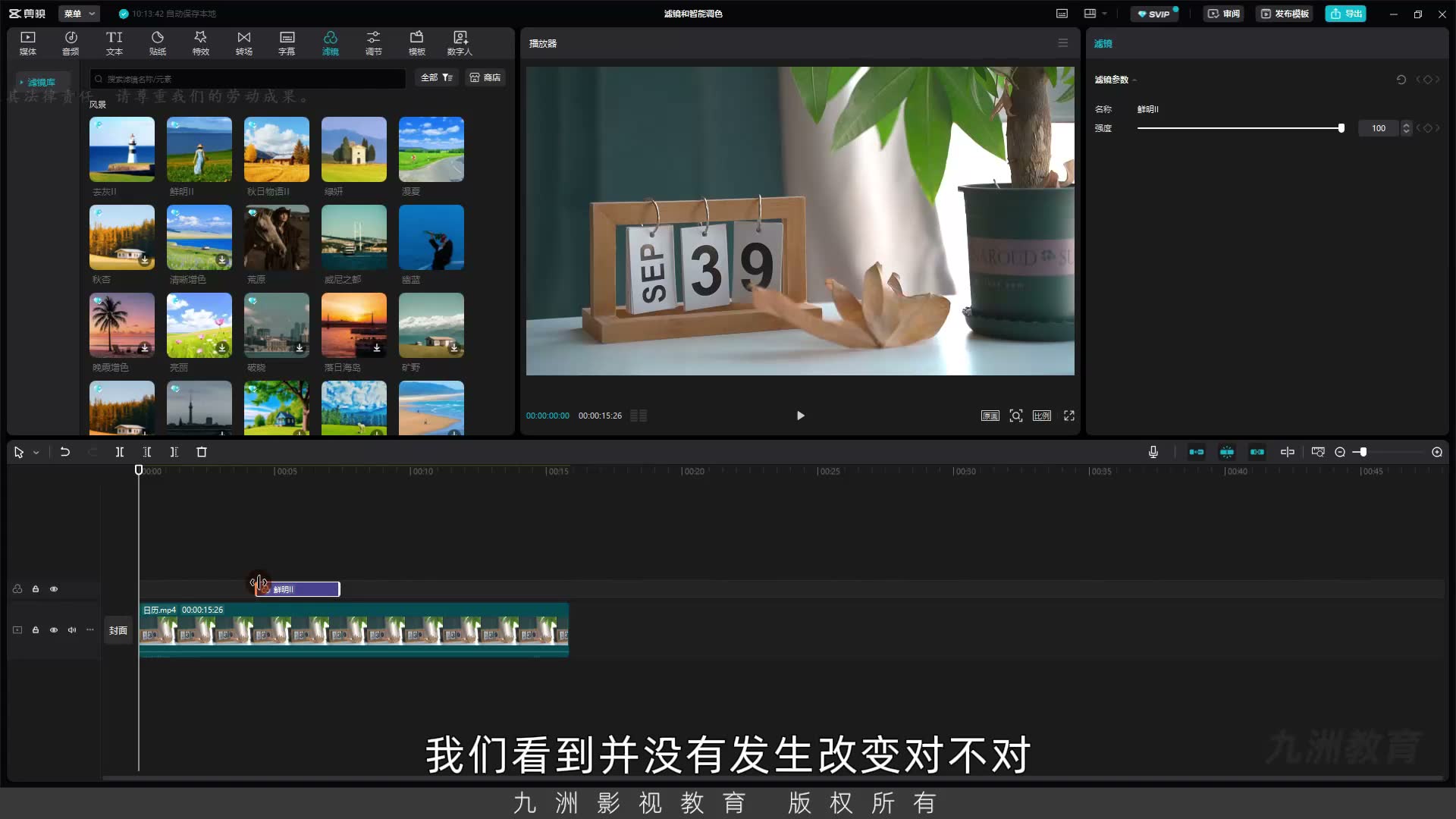Hide the filter track with eye icon
The image size is (1456, 819).
(x=54, y=589)
